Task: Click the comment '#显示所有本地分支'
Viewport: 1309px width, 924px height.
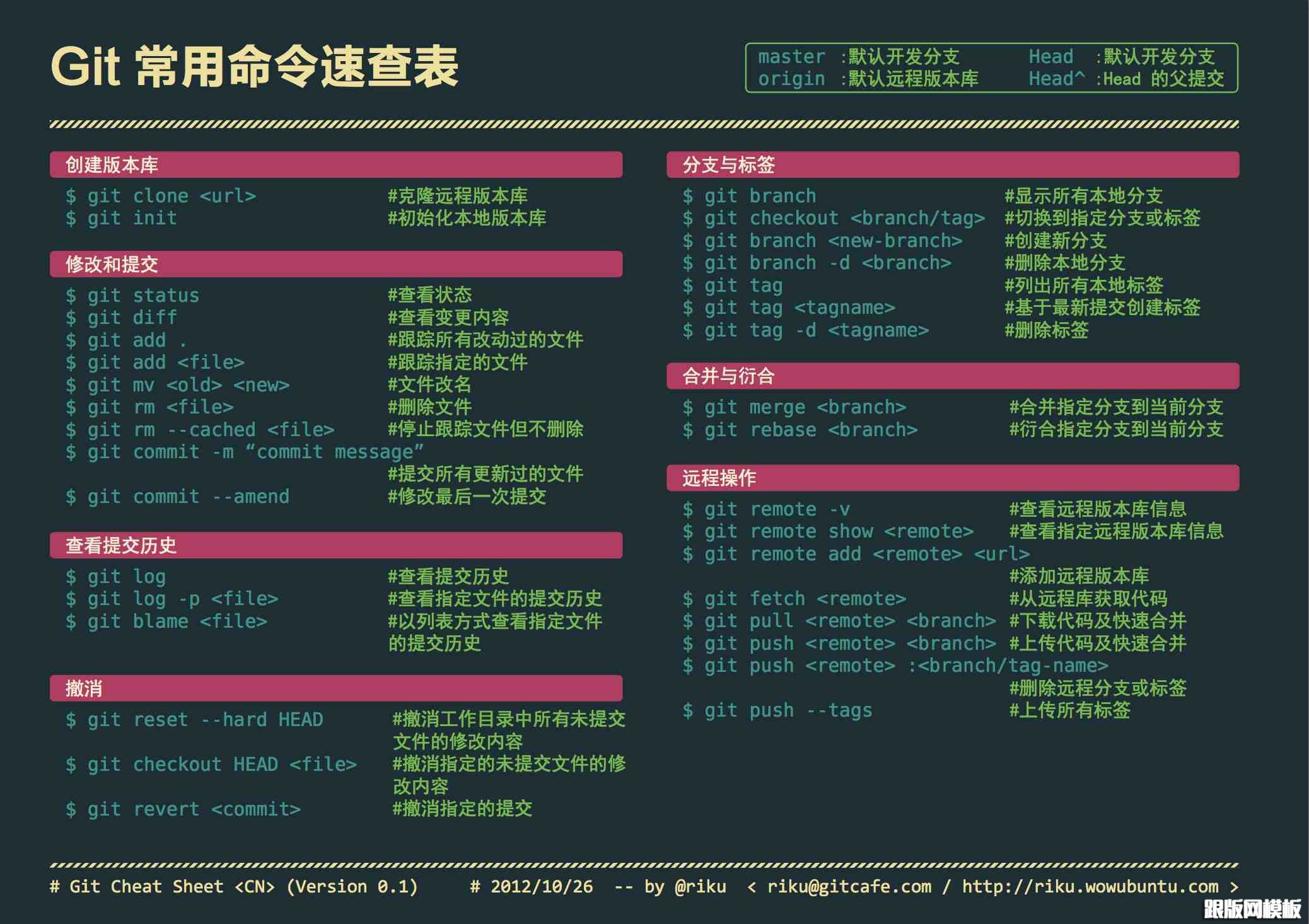Action: [x=1083, y=196]
